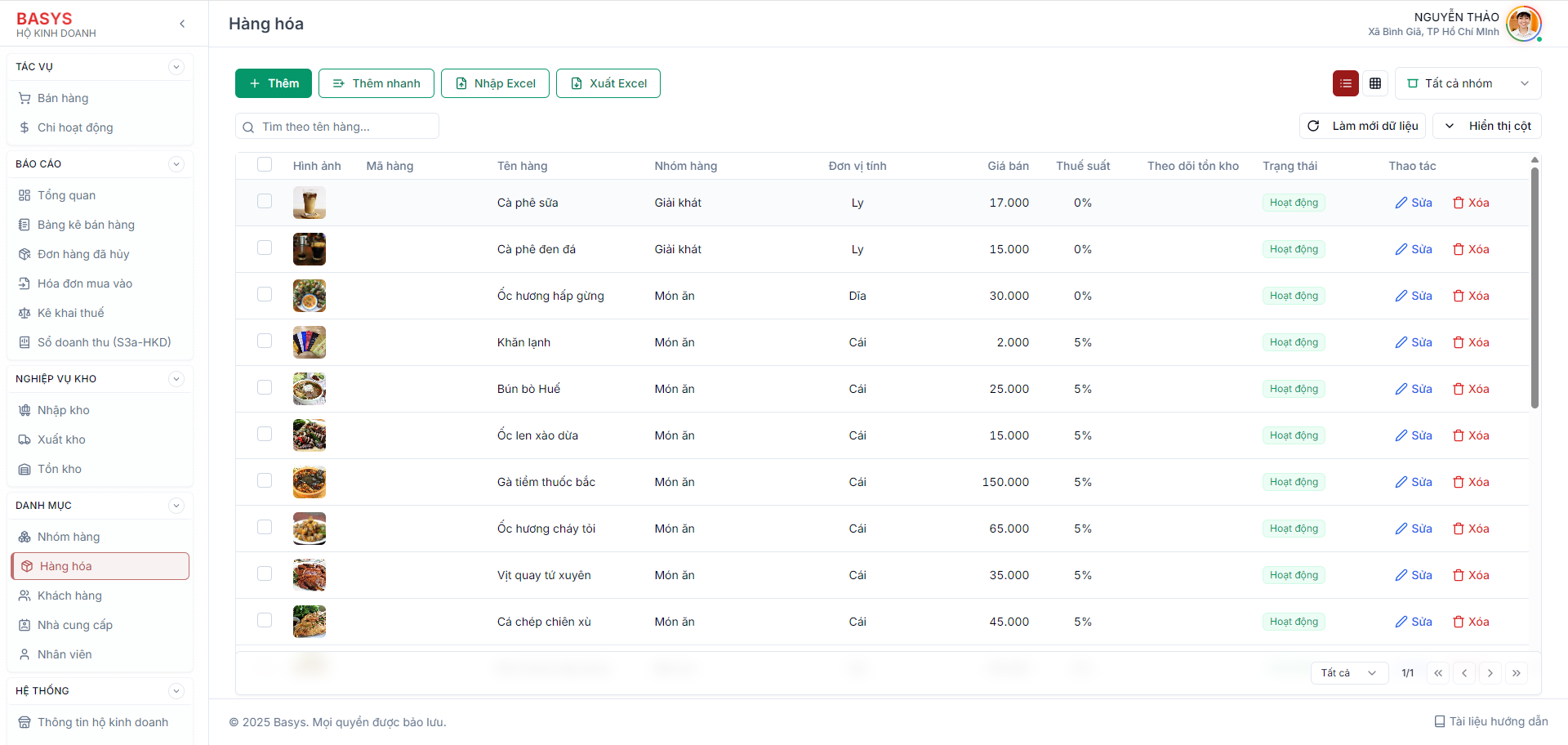The width and height of the screenshot is (1568, 745).
Task: Click the Thêm button
Action: pos(274,83)
